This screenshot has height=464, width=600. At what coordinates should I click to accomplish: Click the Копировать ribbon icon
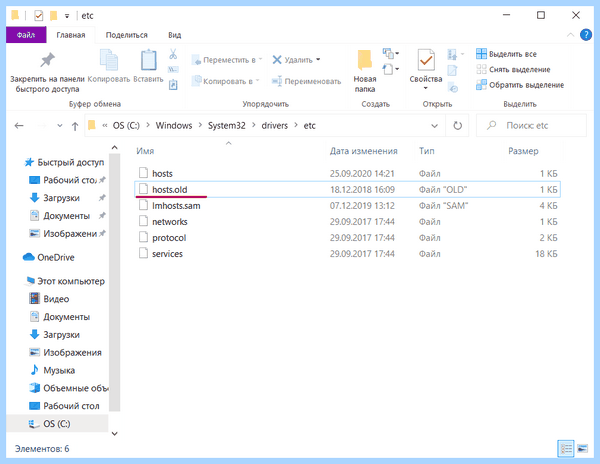click(x=109, y=60)
